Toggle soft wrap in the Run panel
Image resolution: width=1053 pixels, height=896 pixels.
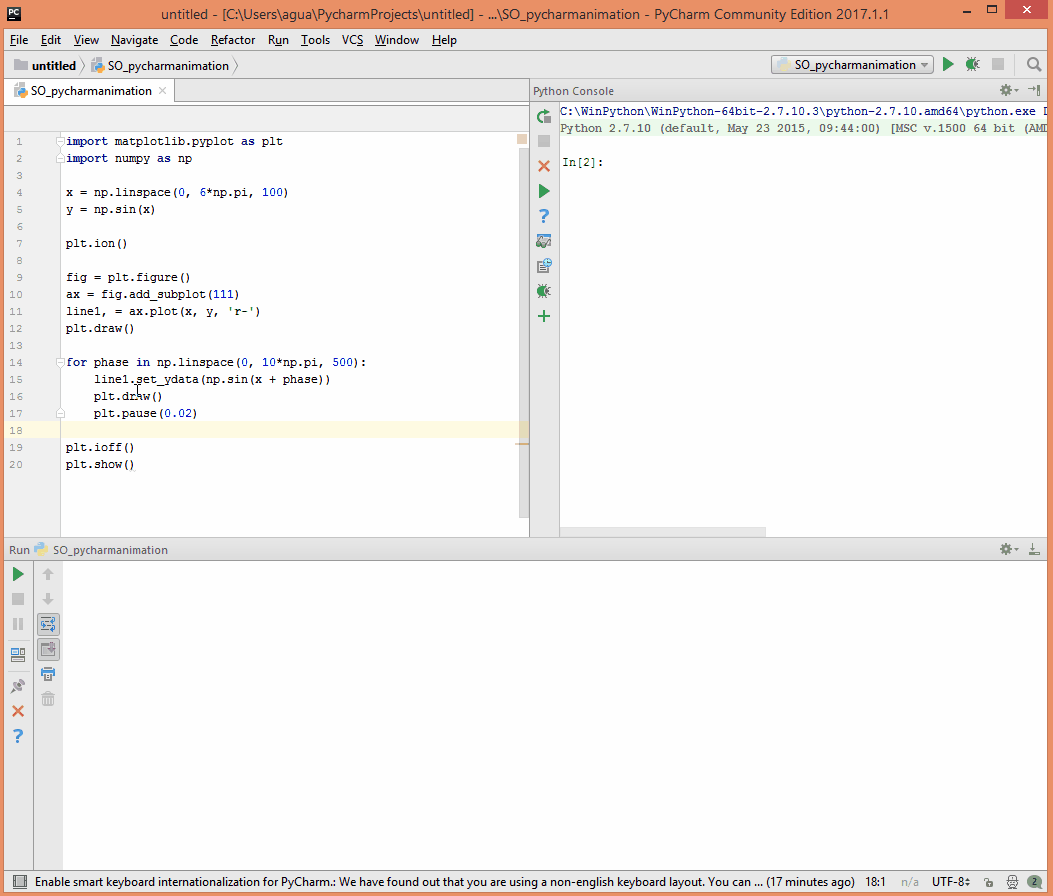point(47,624)
